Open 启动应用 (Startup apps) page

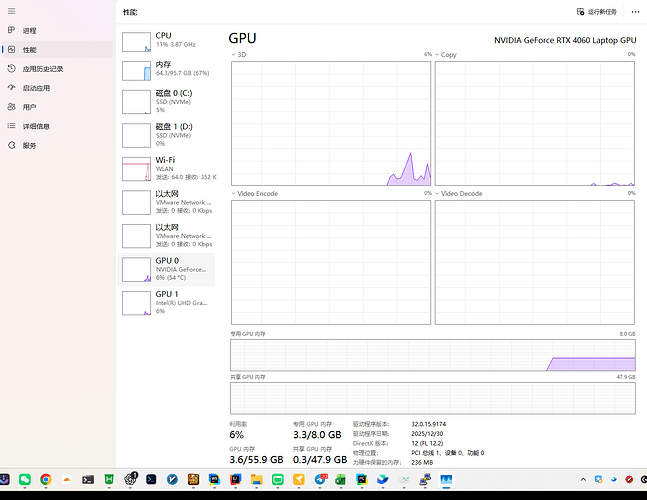pyautogui.click(x=57, y=88)
